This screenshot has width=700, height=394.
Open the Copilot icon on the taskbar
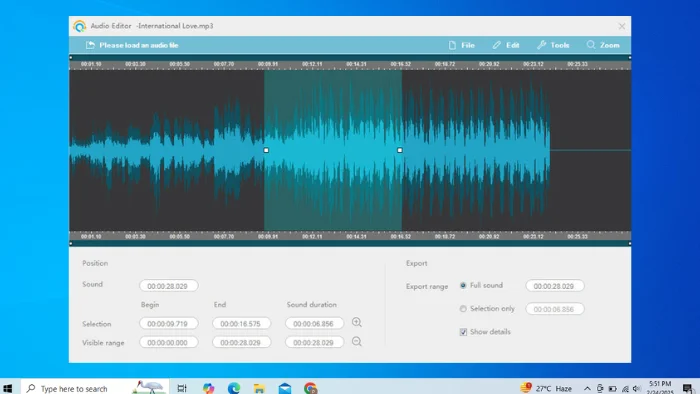click(x=208, y=388)
